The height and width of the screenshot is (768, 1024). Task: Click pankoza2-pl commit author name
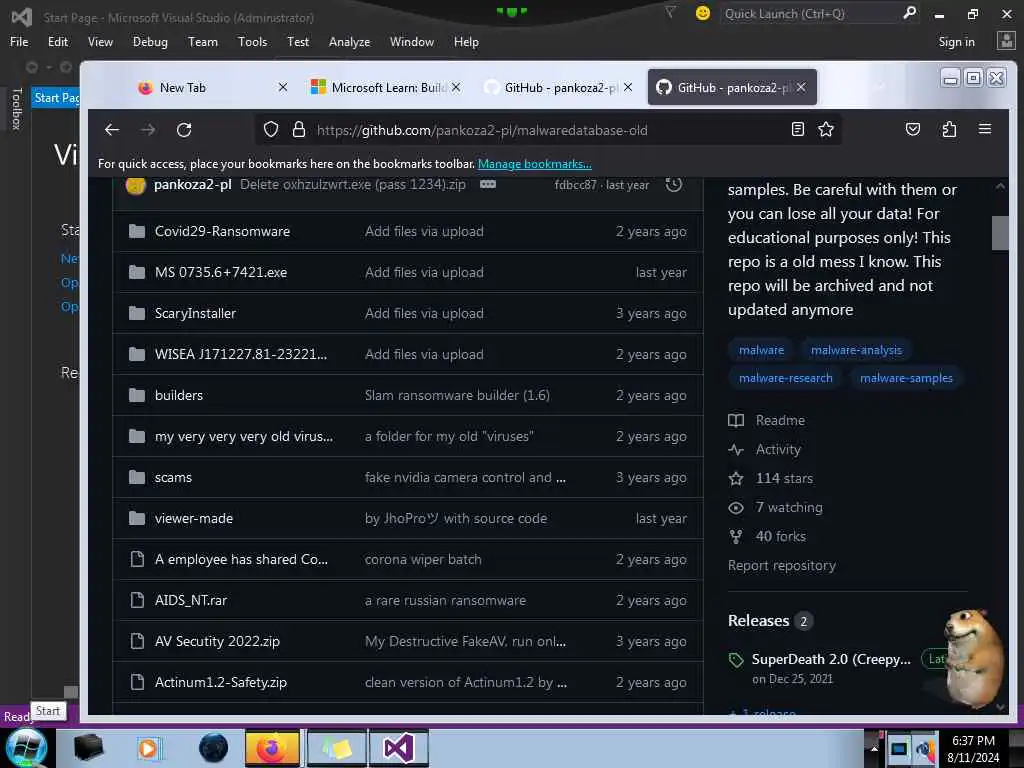pyautogui.click(x=193, y=185)
